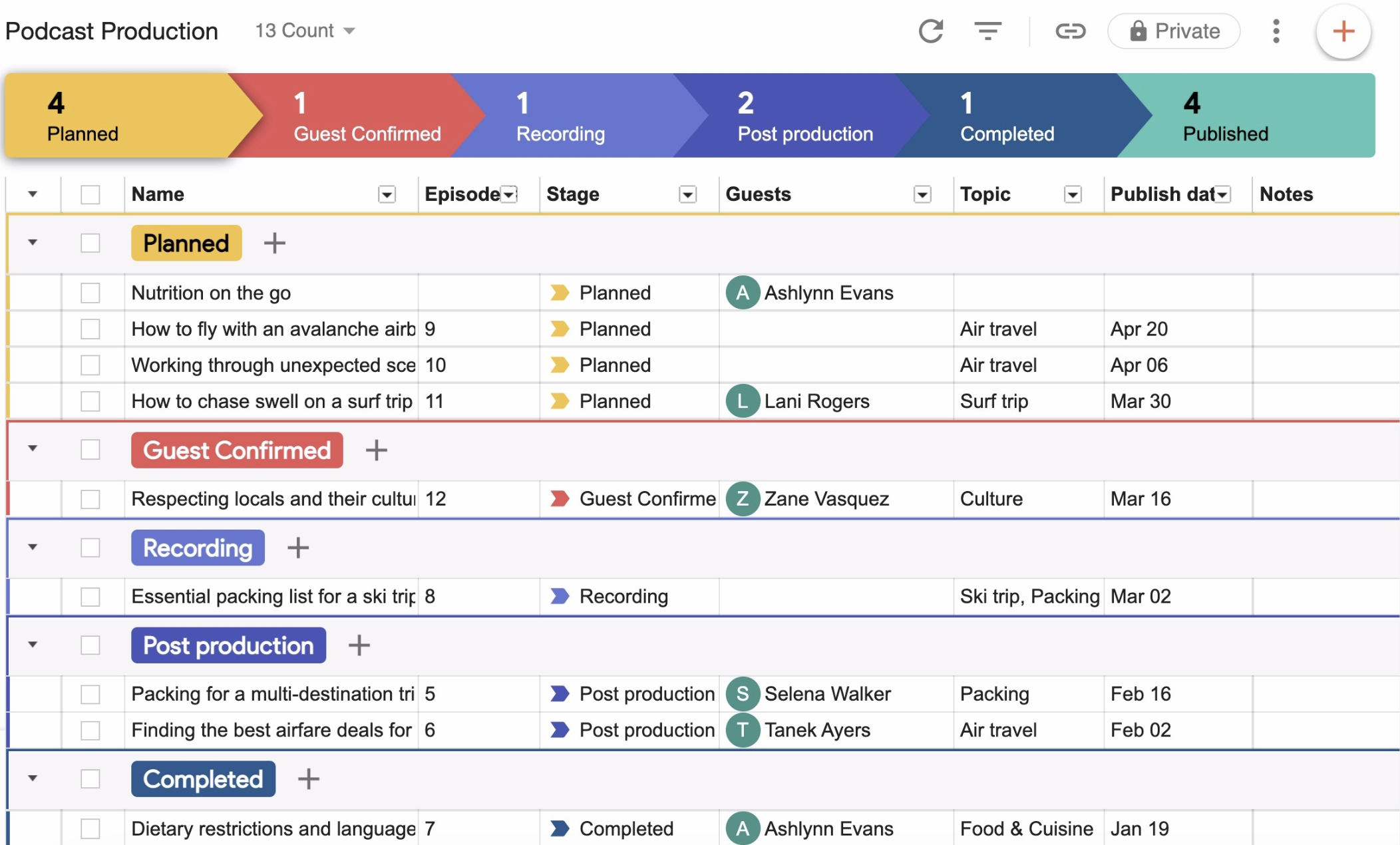1400x845 pixels.
Task: Add item to Post production group
Action: pyautogui.click(x=359, y=645)
